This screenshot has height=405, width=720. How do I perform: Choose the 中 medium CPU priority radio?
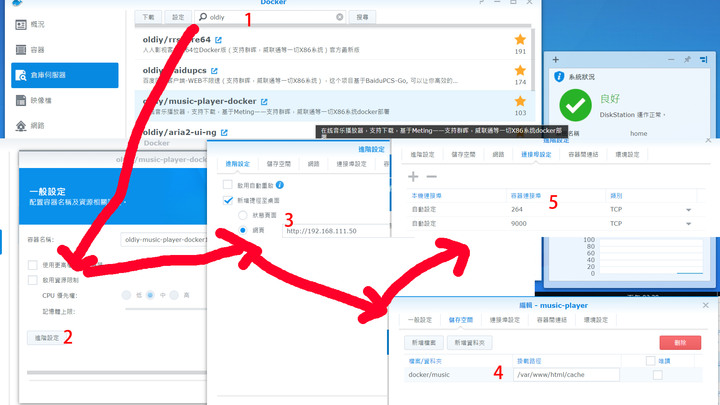point(150,295)
